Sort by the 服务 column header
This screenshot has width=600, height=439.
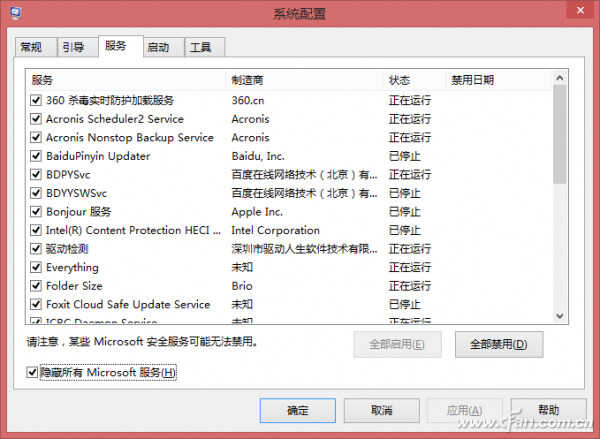[126, 80]
